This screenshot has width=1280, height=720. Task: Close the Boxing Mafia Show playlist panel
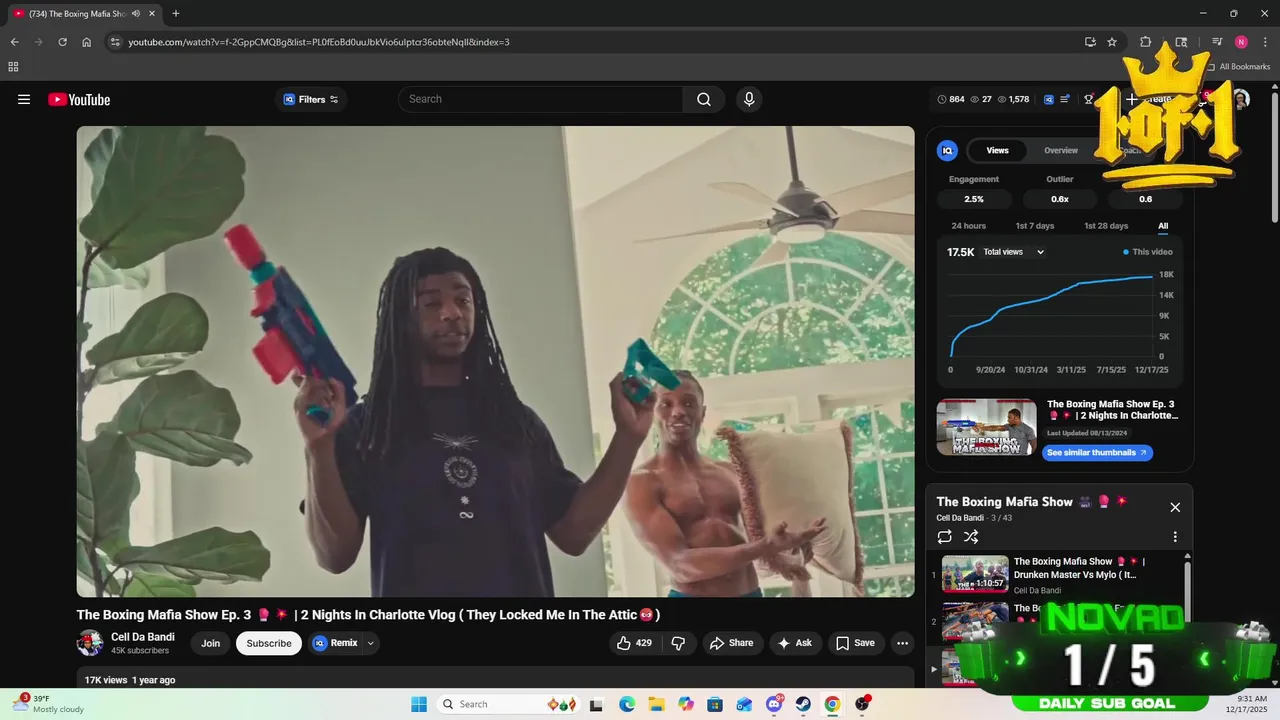click(x=1175, y=507)
